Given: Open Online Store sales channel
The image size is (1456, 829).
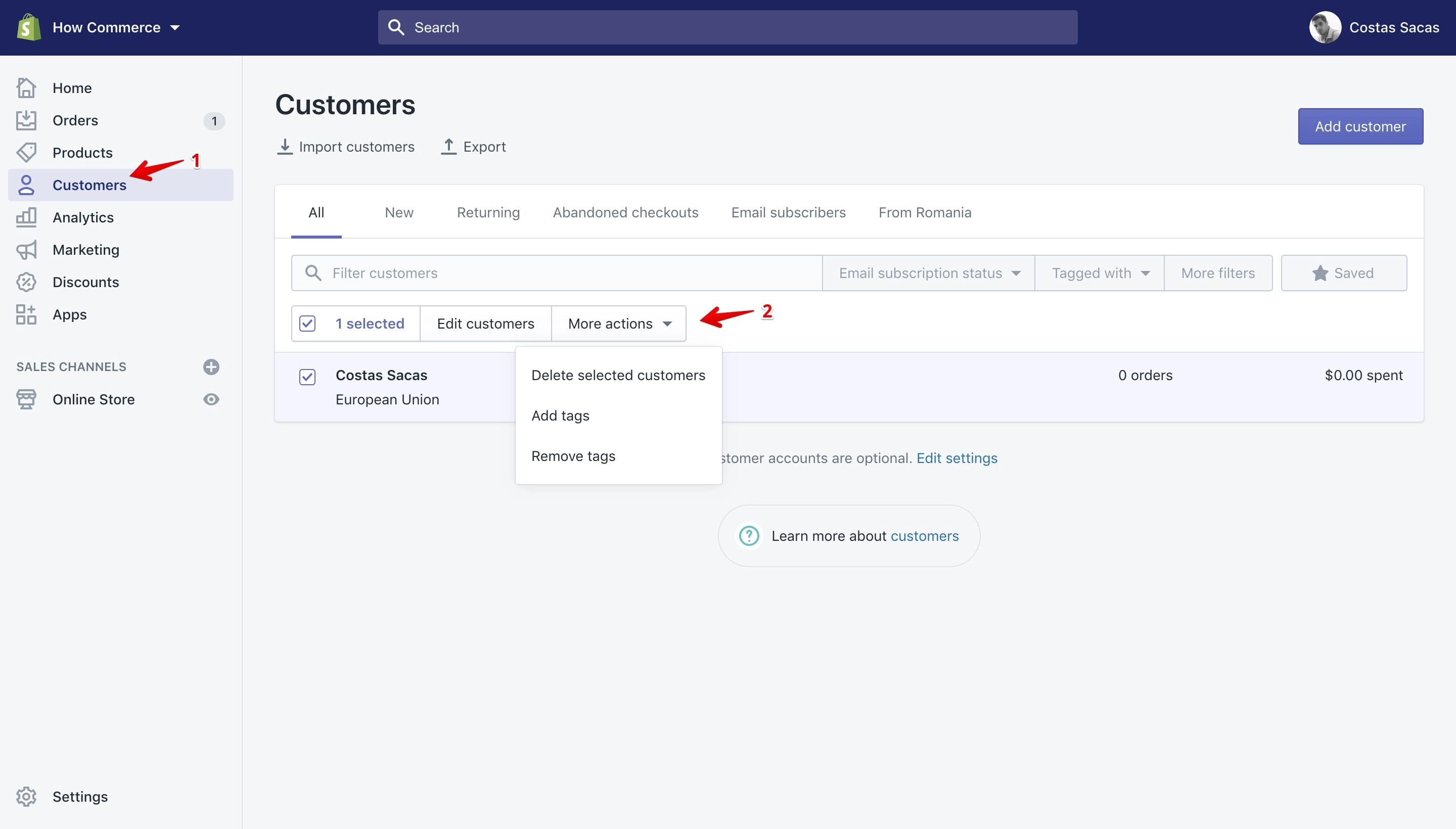Looking at the screenshot, I should (94, 400).
